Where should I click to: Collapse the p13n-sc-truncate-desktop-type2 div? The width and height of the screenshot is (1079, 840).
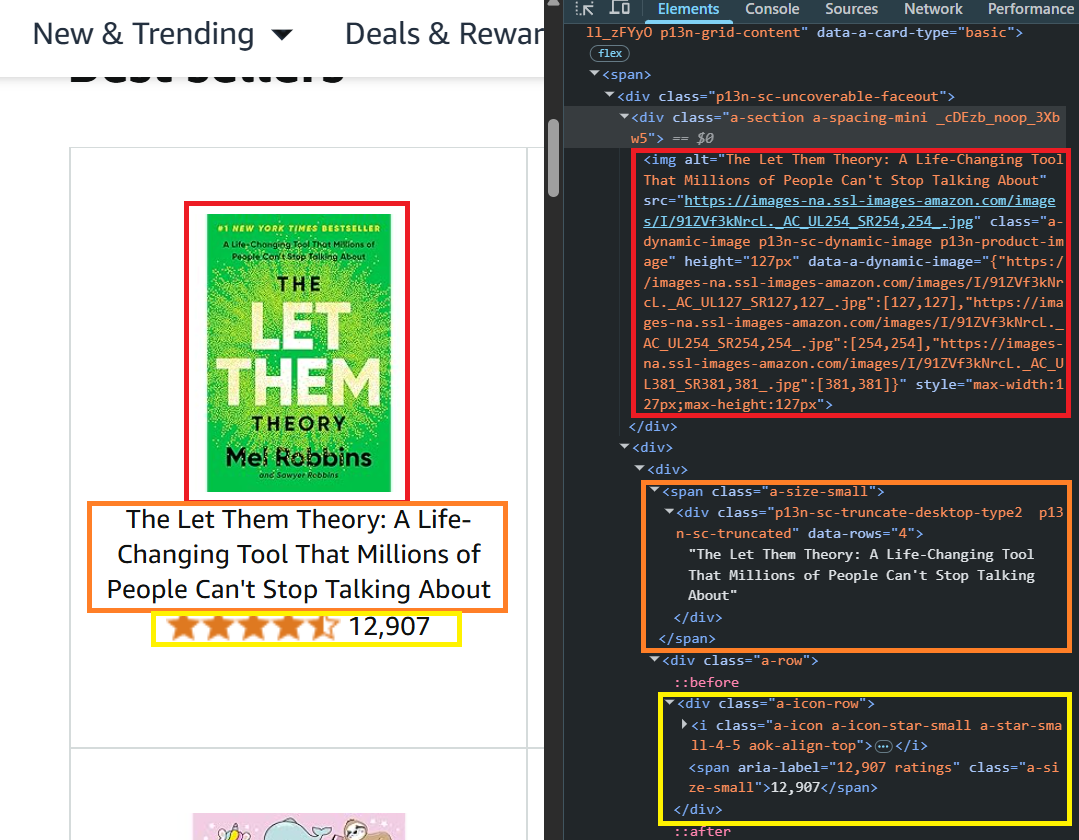pos(669,511)
